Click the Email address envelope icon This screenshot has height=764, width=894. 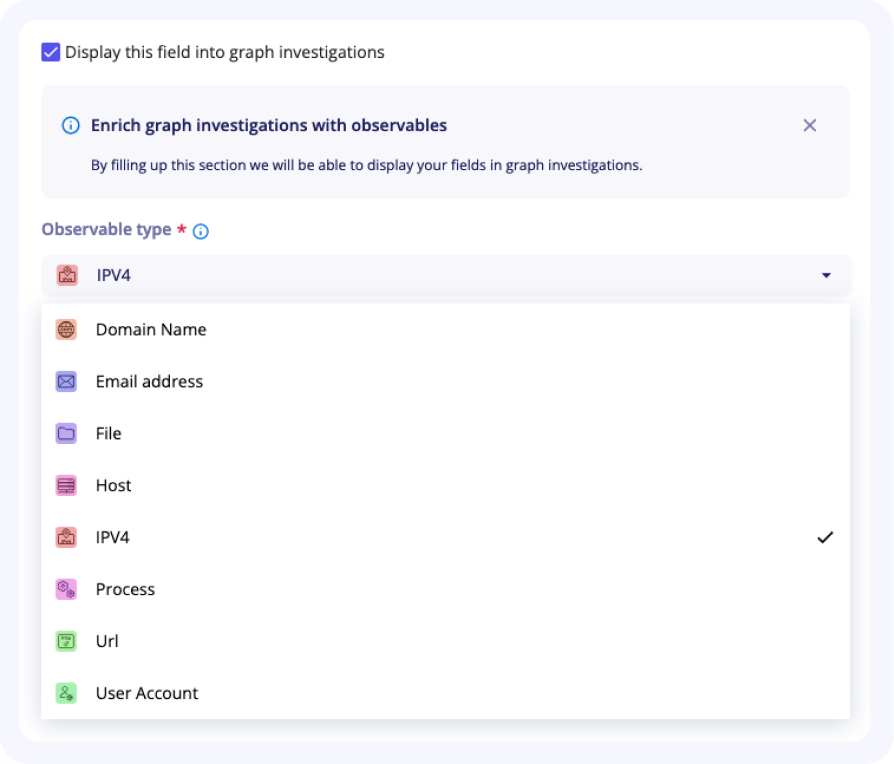[65, 381]
